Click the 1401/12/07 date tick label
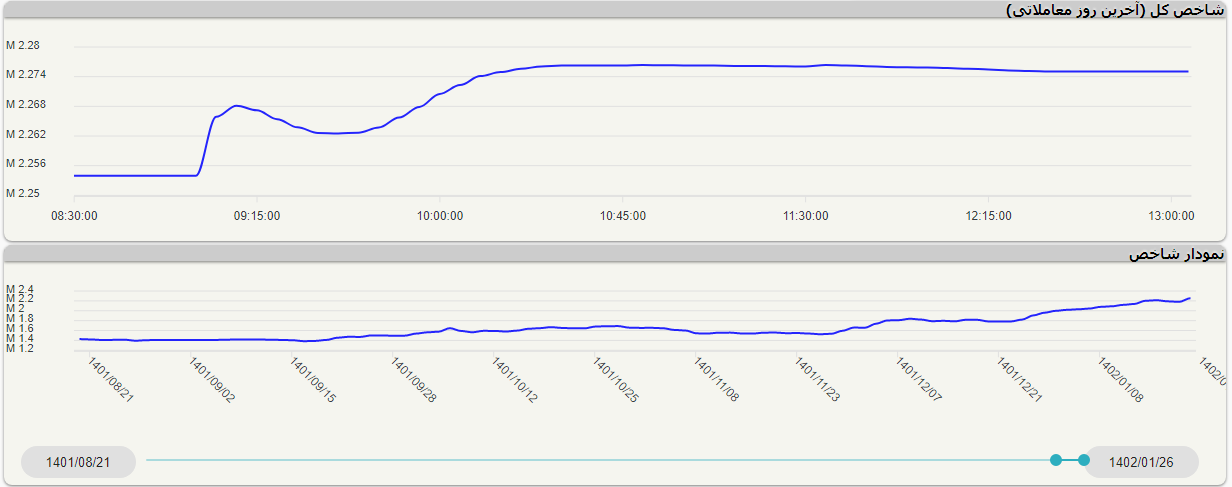 coord(919,381)
